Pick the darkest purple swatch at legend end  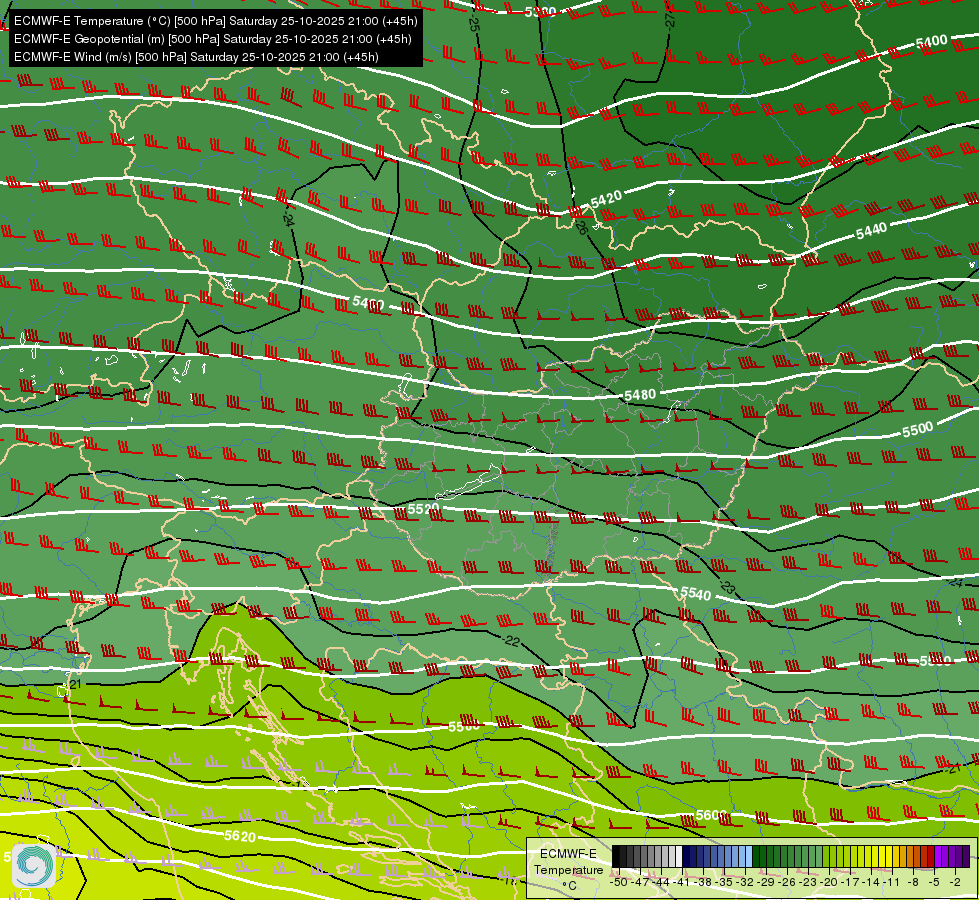click(966, 856)
